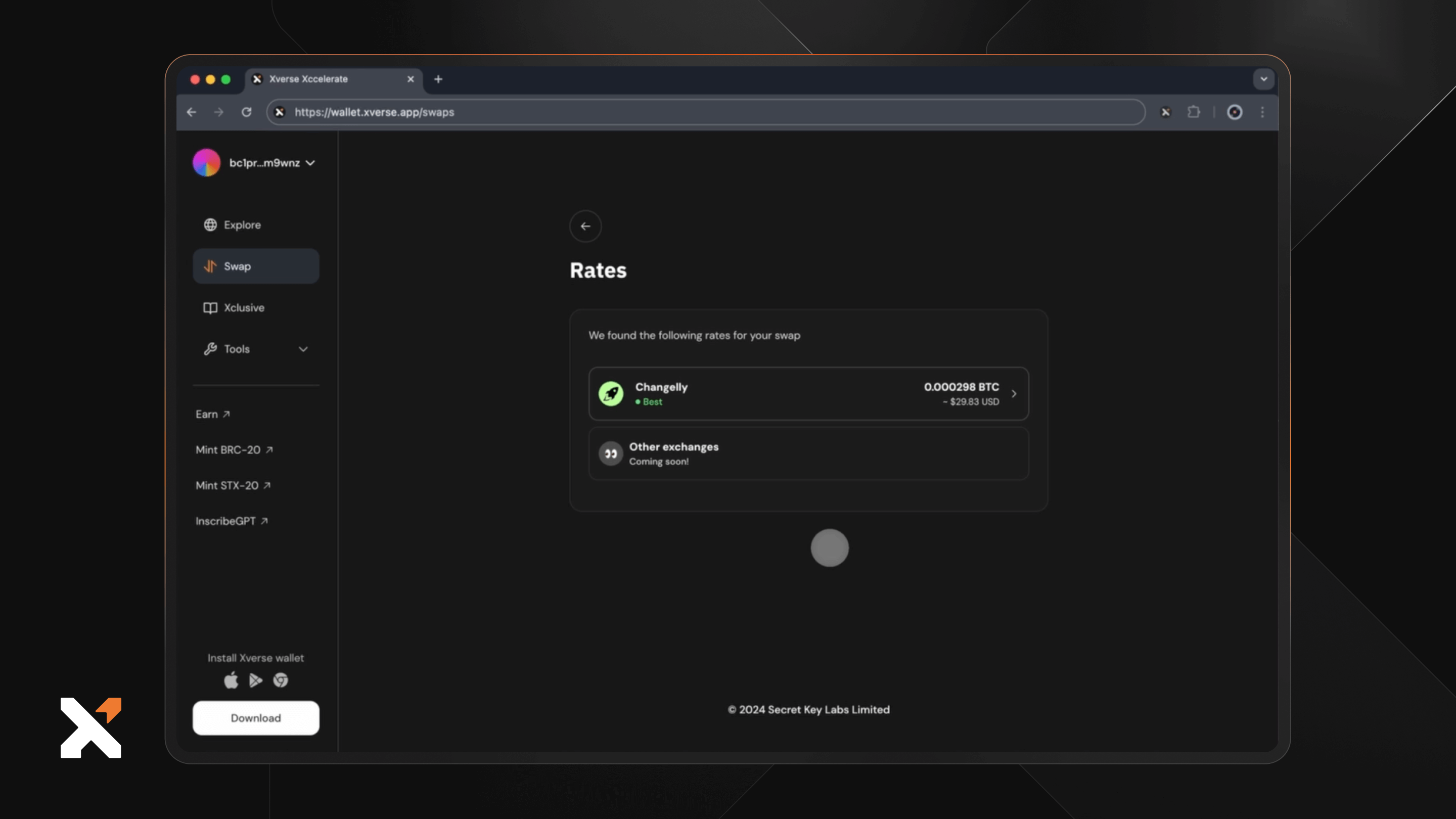This screenshot has width=1456, height=819.
Task: Select the Changelly rate option
Action: tap(808, 393)
